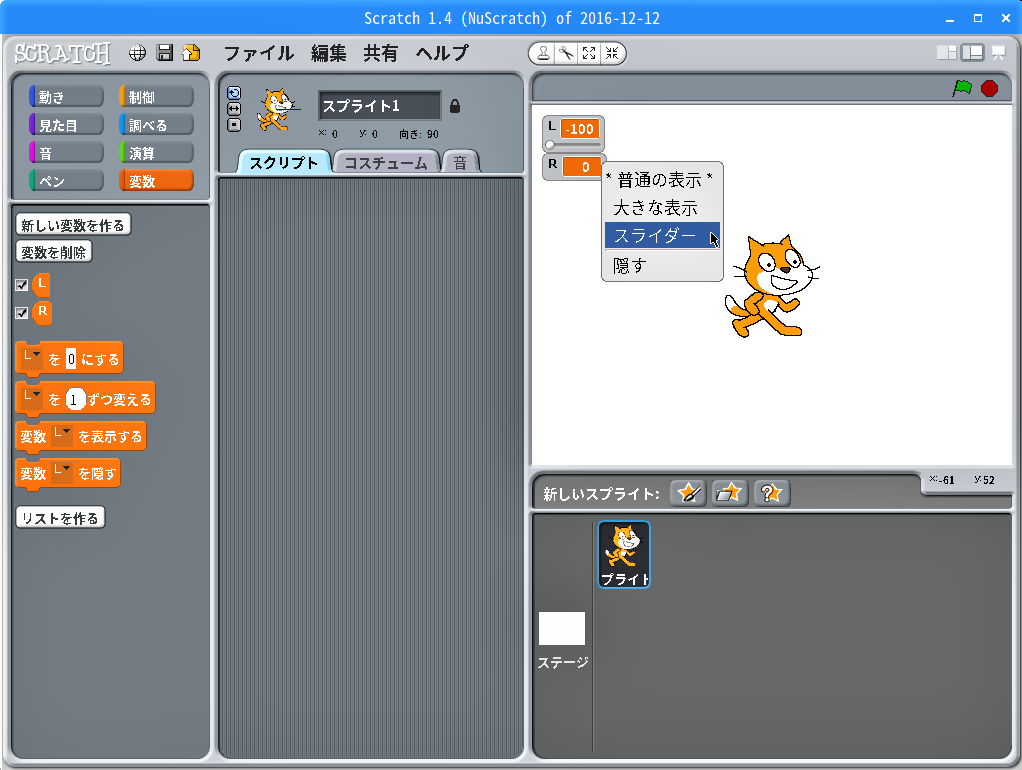
Task: Set rotation style to can rotate
Action: point(234,93)
